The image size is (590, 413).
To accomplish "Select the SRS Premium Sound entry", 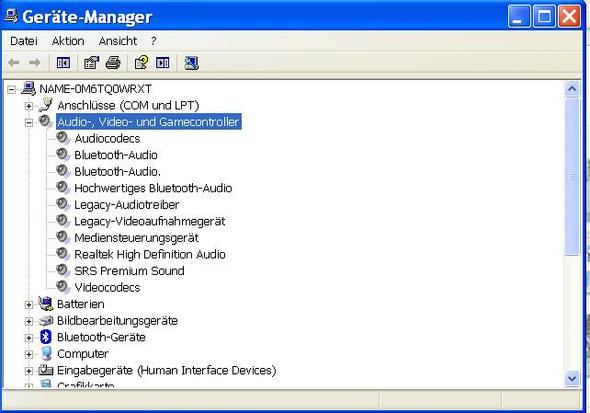I will (129, 271).
